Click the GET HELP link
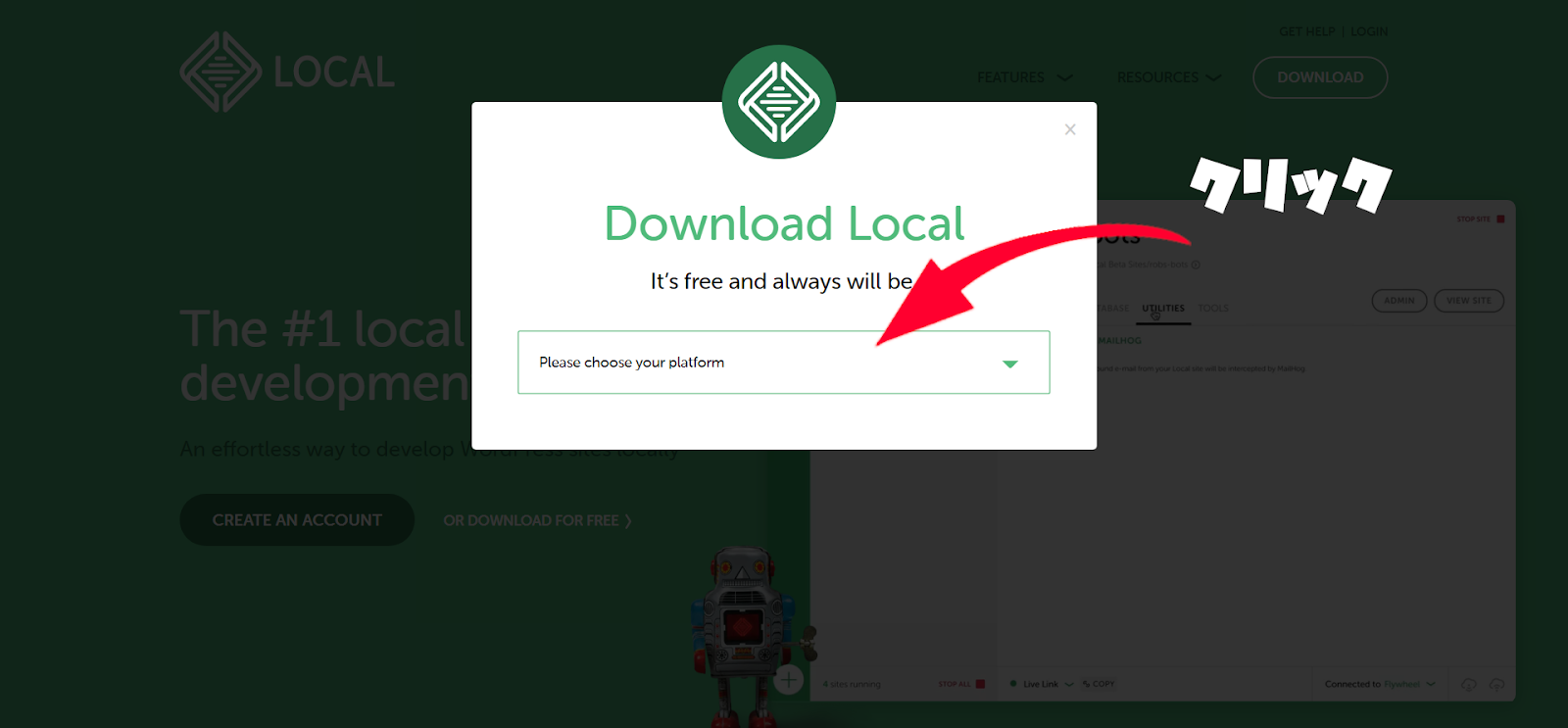 coord(1306,31)
